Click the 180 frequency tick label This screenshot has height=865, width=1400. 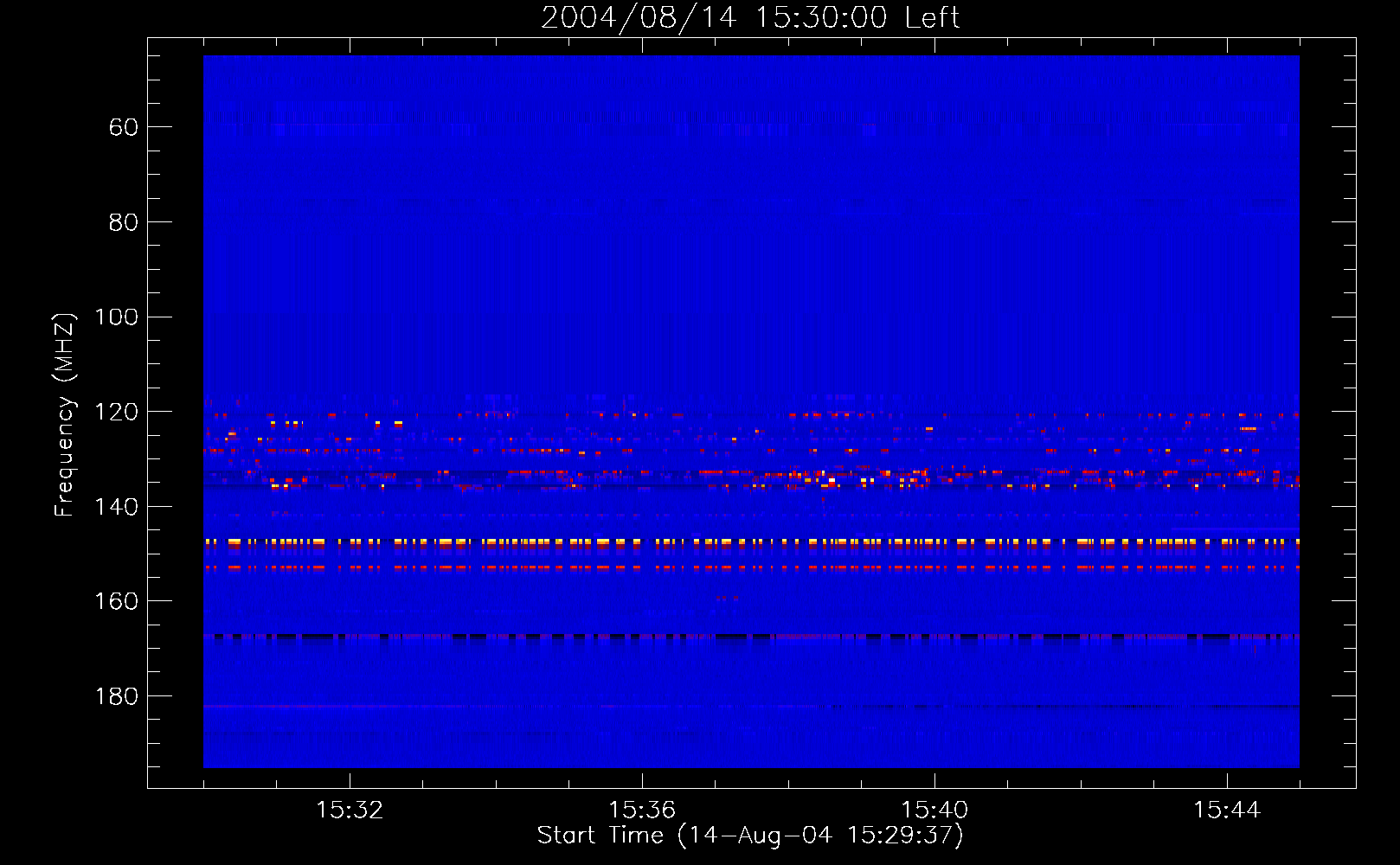(x=117, y=697)
